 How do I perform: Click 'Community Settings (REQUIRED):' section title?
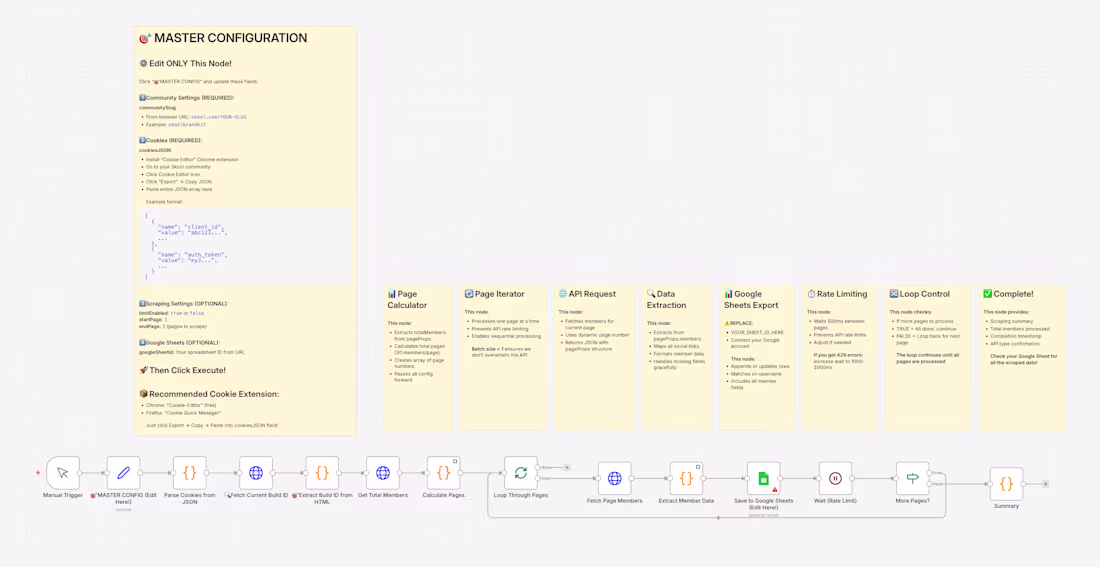tap(187, 98)
